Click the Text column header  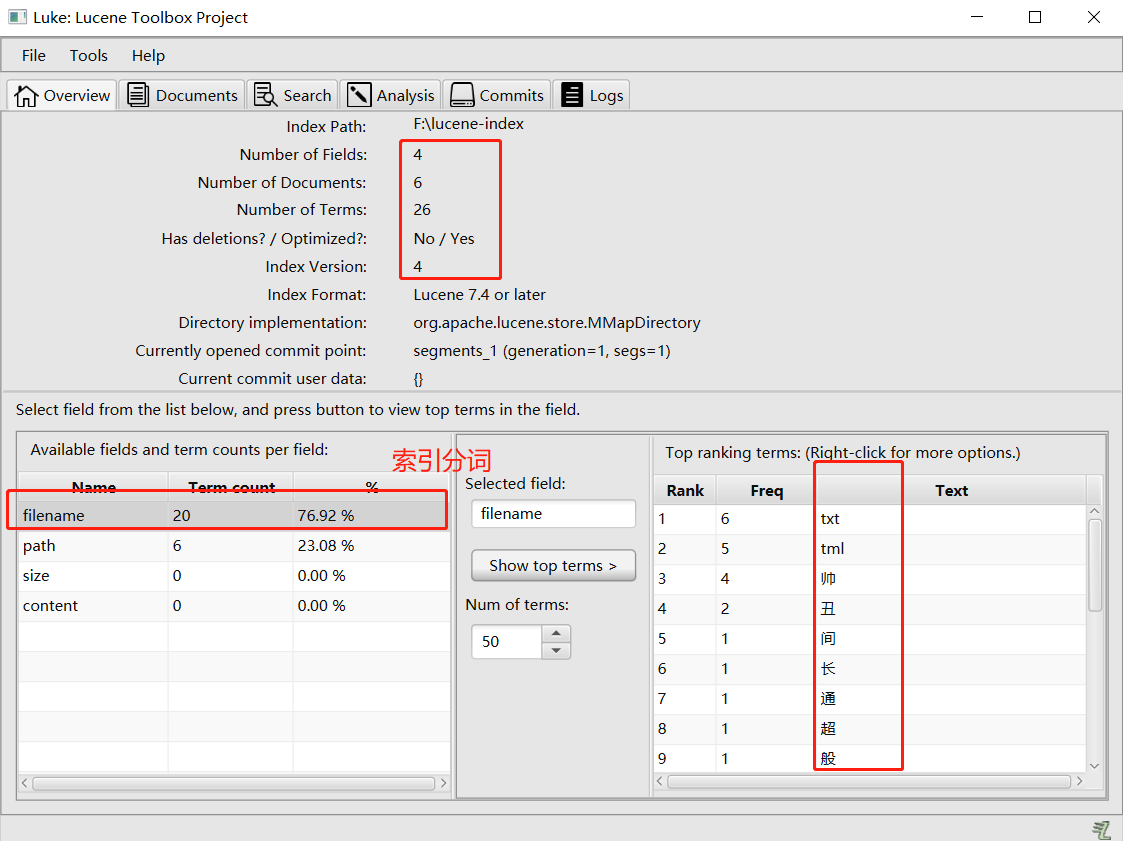[951, 490]
